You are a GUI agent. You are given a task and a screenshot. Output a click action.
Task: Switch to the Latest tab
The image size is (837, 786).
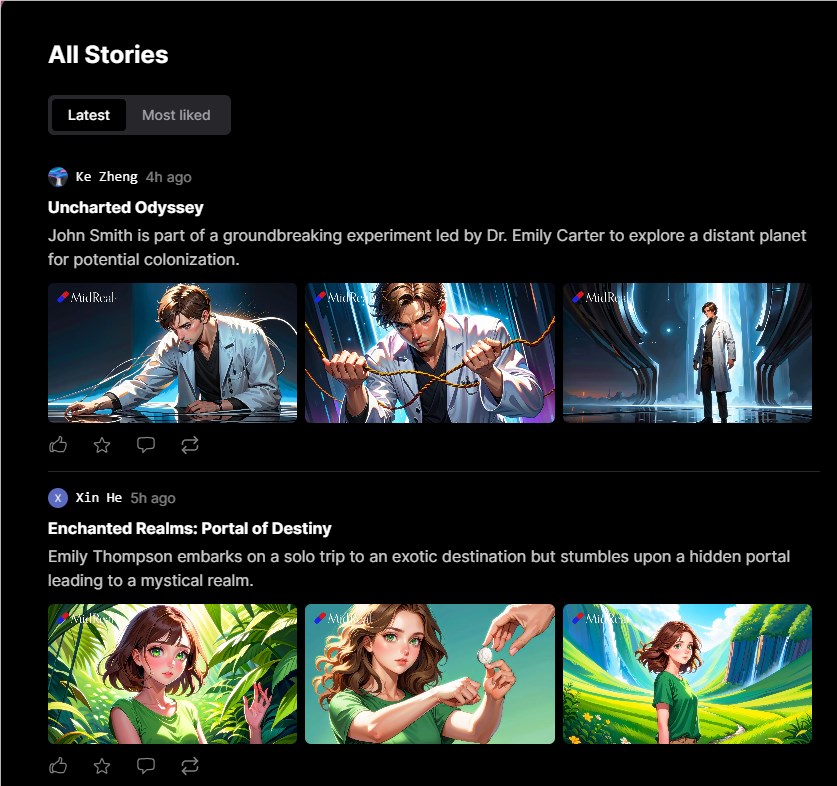click(x=89, y=115)
